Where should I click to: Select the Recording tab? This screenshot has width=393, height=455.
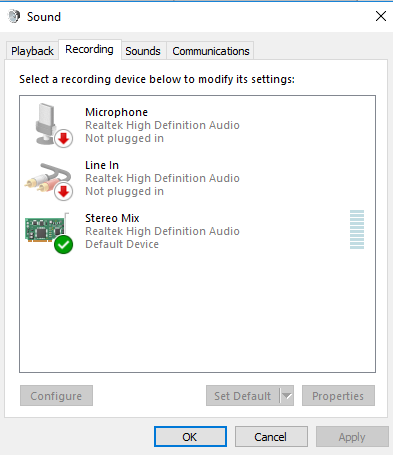click(x=89, y=49)
